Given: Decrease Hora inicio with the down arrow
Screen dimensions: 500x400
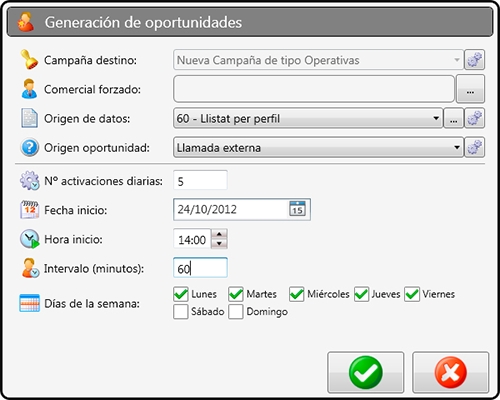Looking at the screenshot, I should pyautogui.click(x=219, y=244).
